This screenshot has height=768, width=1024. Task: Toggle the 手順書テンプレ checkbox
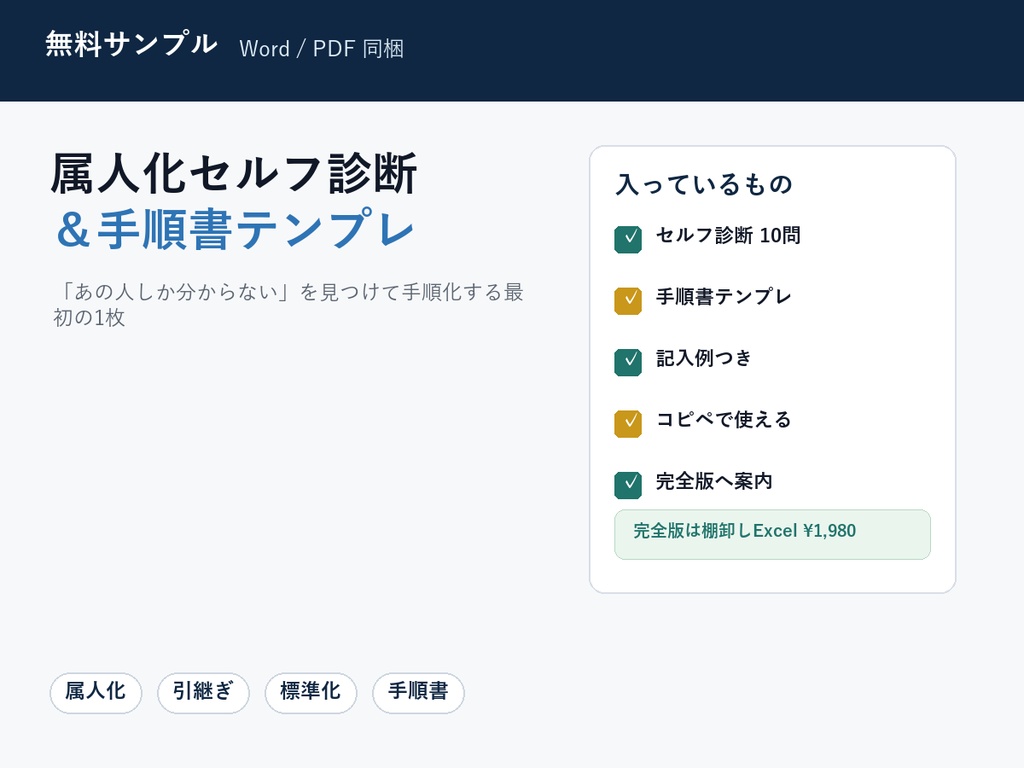[628, 300]
